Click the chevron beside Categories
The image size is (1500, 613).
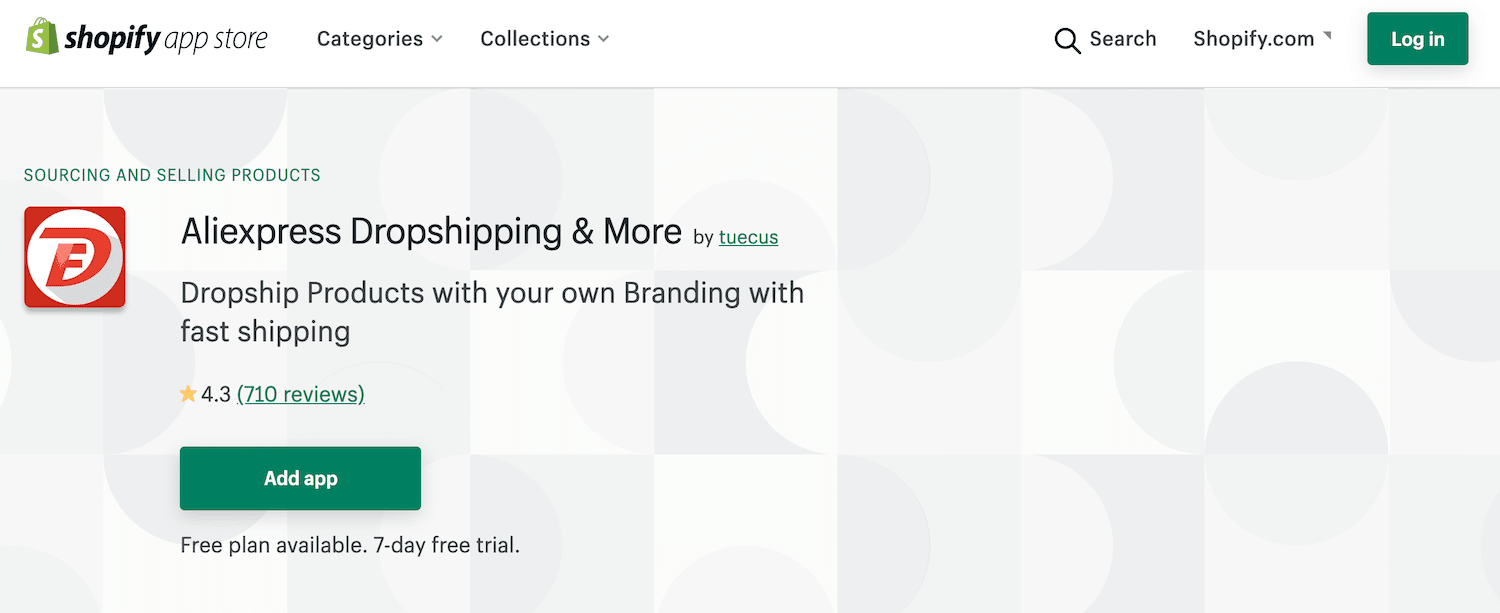click(437, 40)
